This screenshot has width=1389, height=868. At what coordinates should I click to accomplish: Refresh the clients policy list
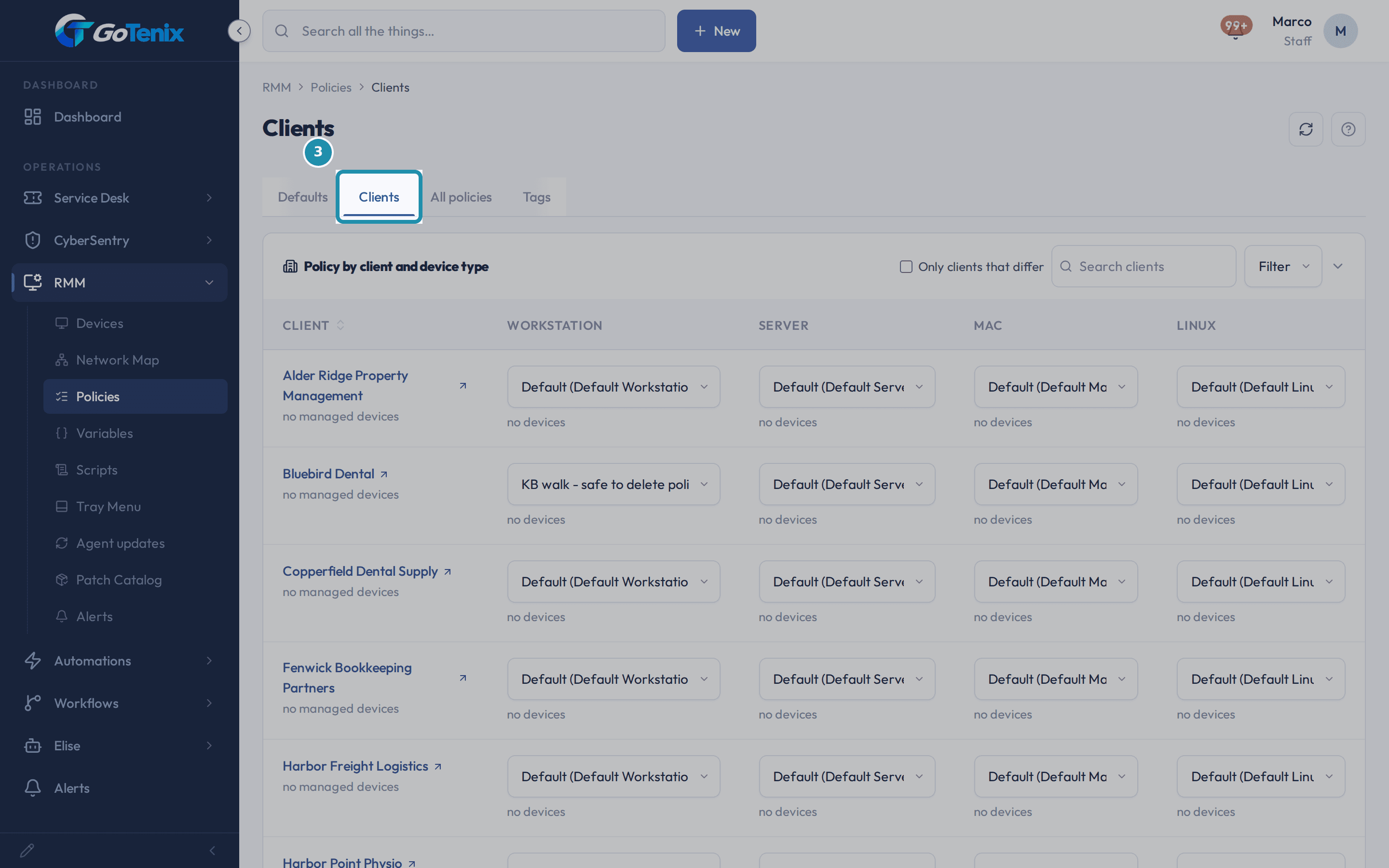point(1306,129)
